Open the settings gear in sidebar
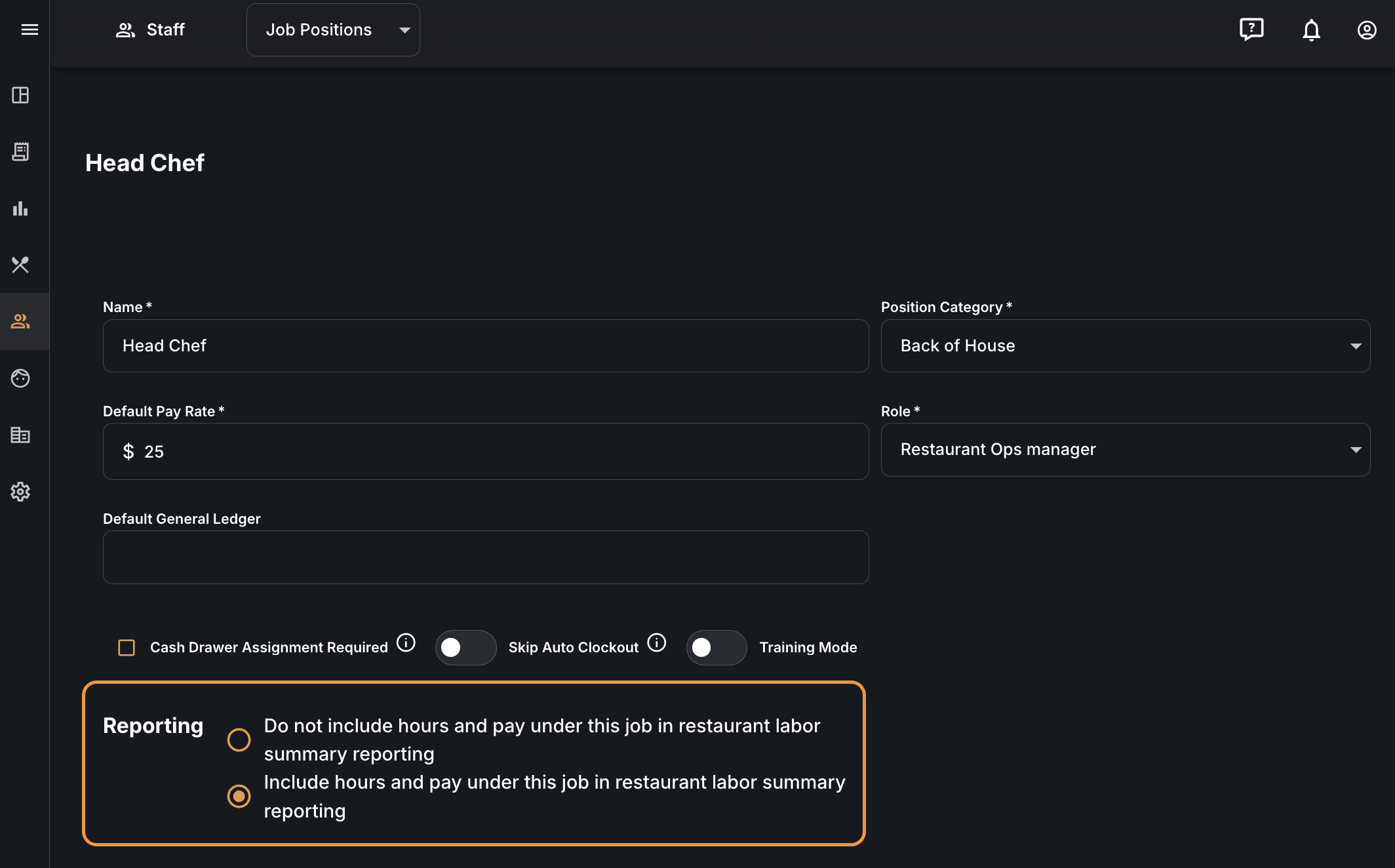 tap(20, 492)
